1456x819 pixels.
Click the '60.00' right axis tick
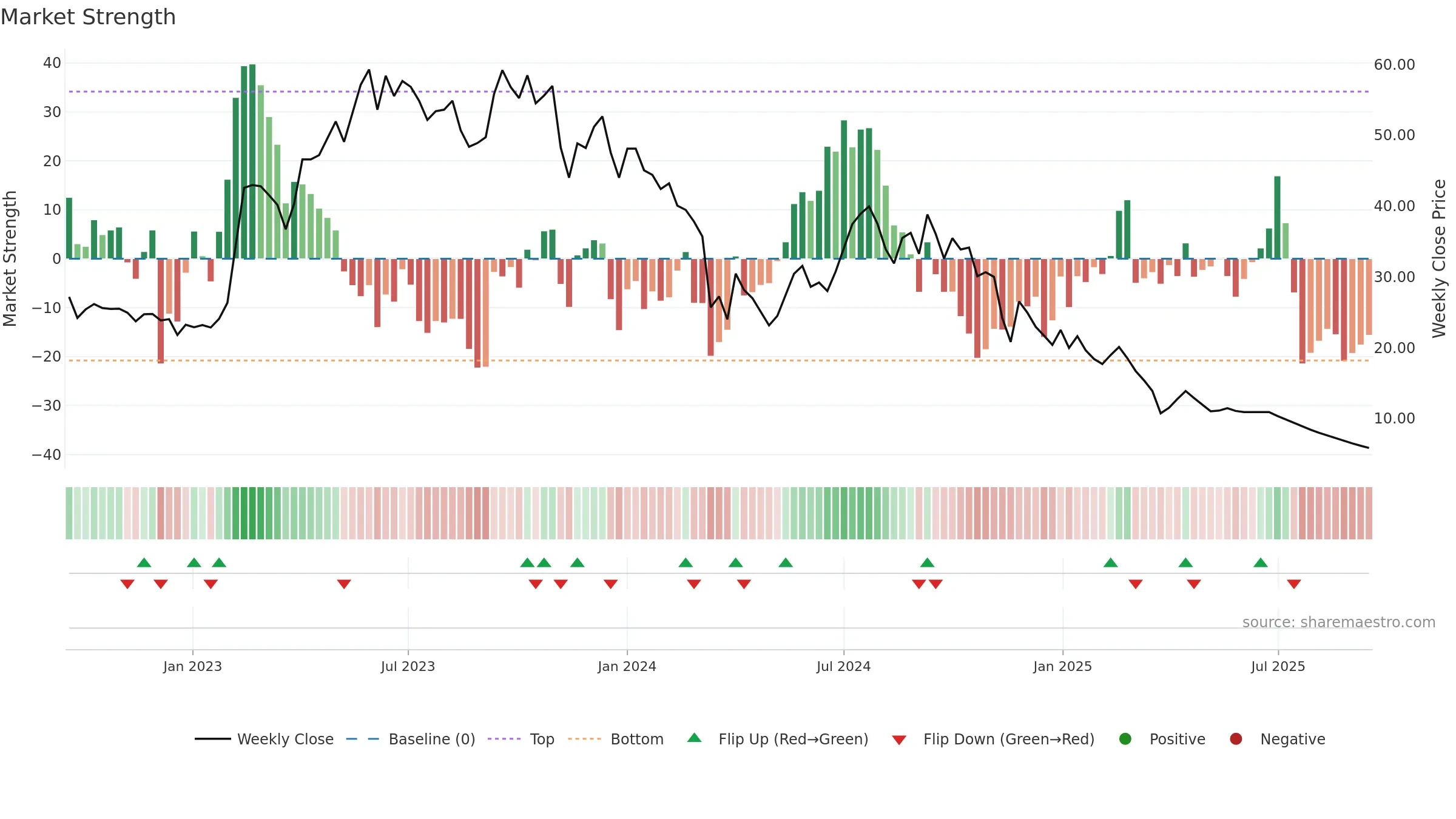tap(1394, 64)
